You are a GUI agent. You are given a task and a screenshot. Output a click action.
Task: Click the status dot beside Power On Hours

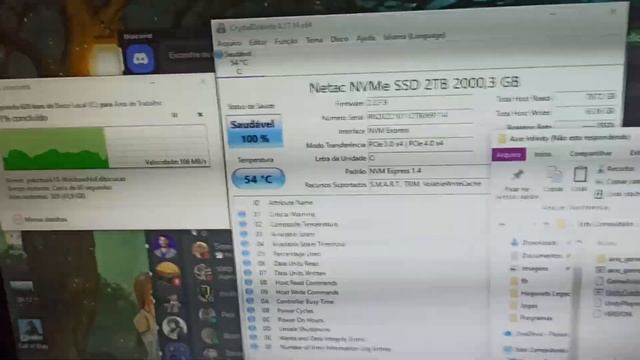coord(251,320)
